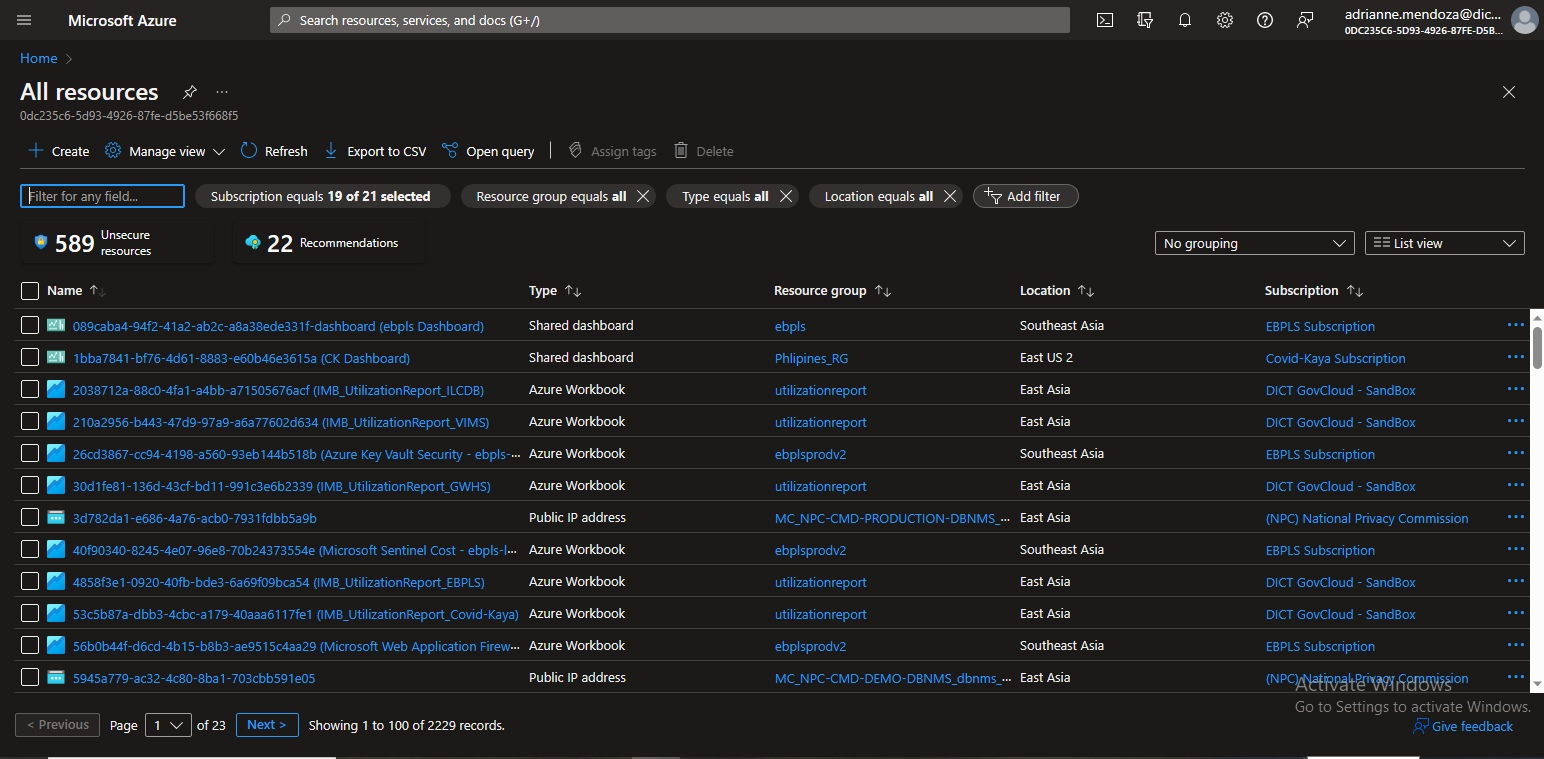Open the Help question mark icon
This screenshot has width=1544, height=759.
(x=1265, y=20)
